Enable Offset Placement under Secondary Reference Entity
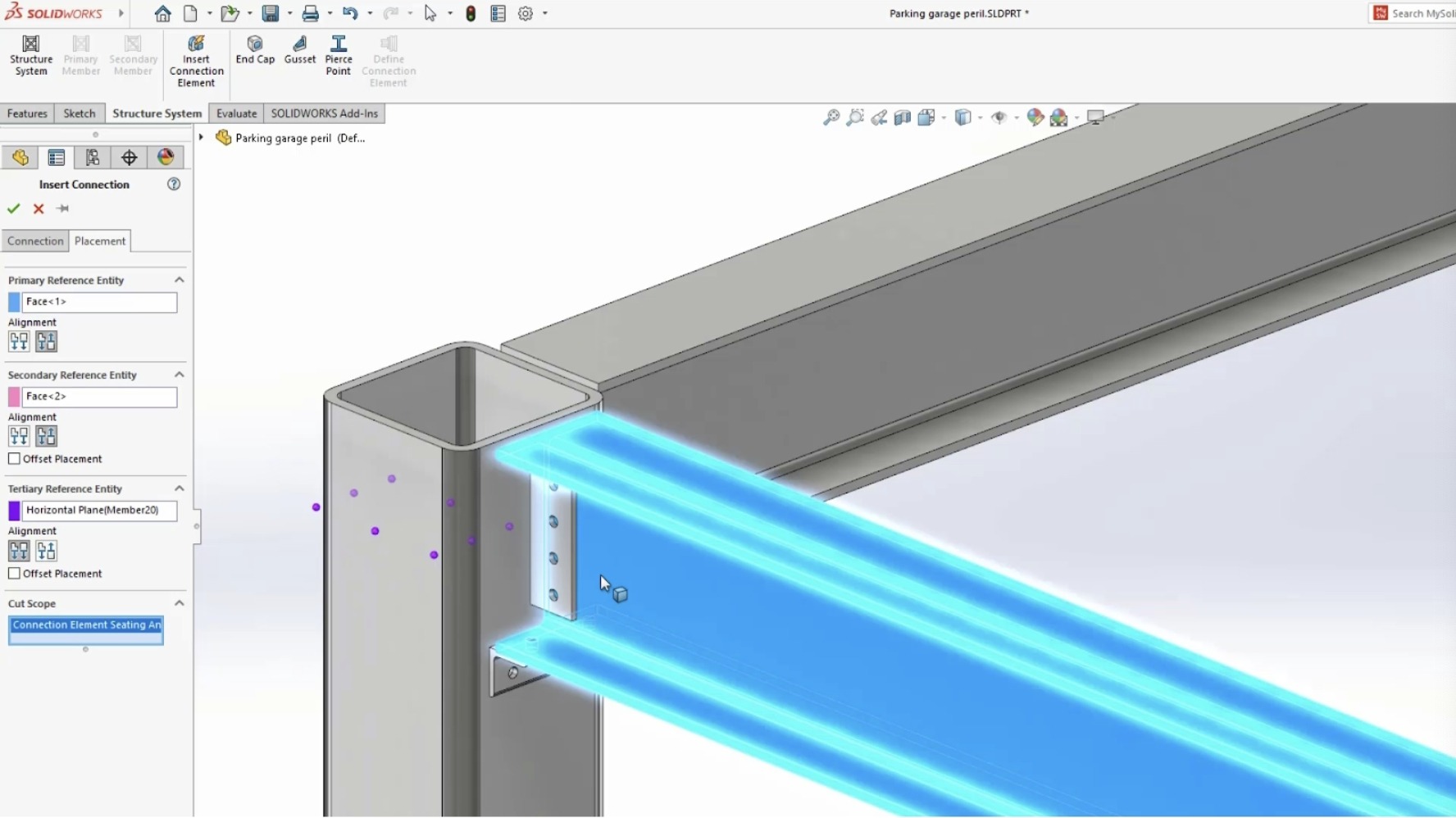 tap(14, 458)
